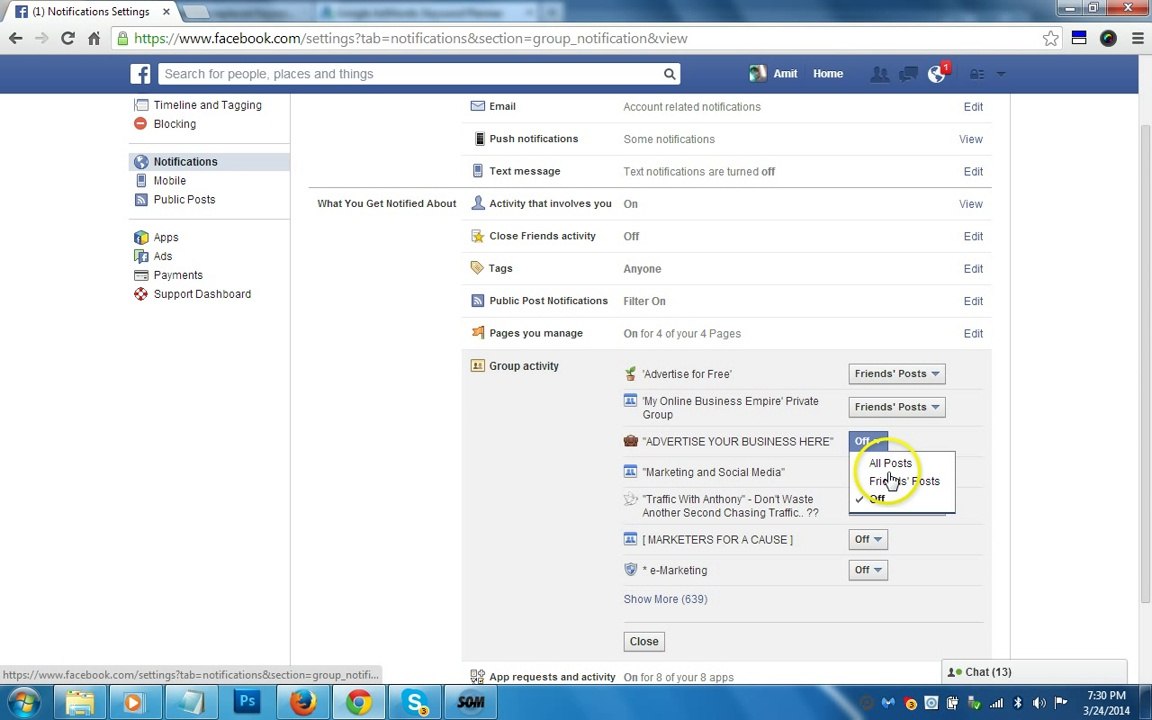This screenshot has height=720, width=1152.
Task: Open the 'Advertise for Free' Friends' Posts dropdown
Action: coord(896,373)
